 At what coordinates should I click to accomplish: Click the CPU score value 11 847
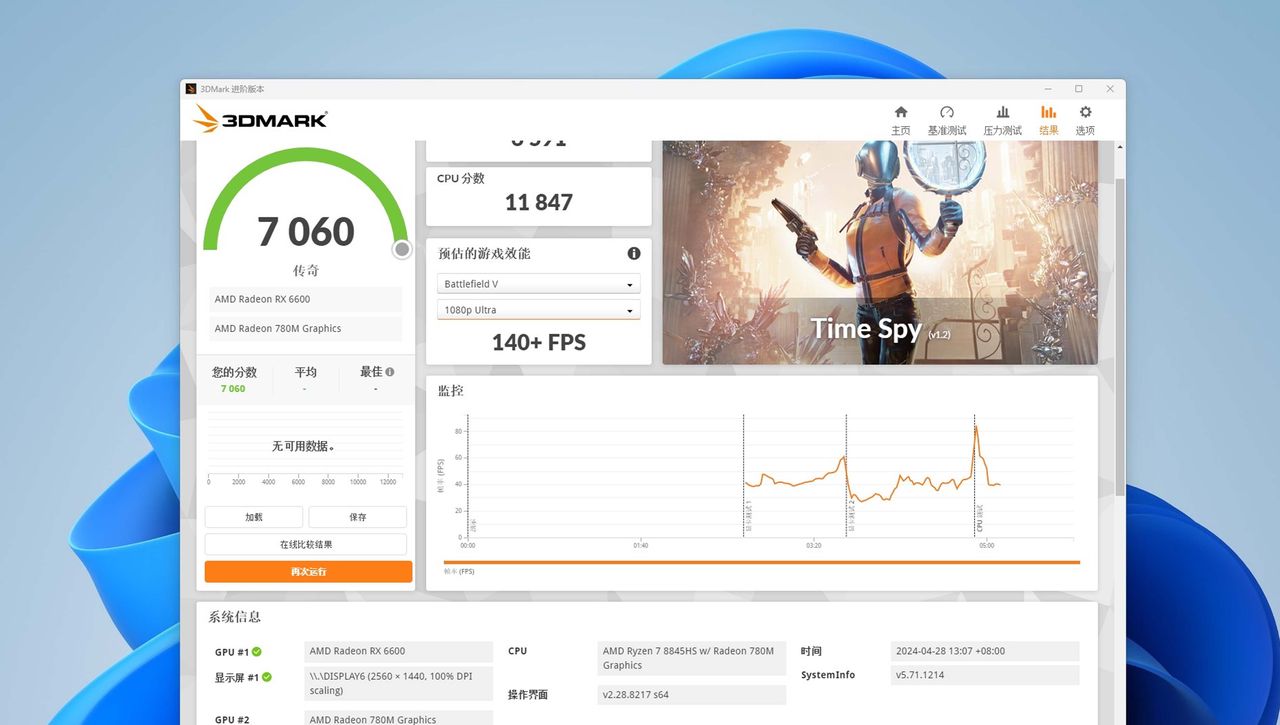pyautogui.click(x=539, y=202)
